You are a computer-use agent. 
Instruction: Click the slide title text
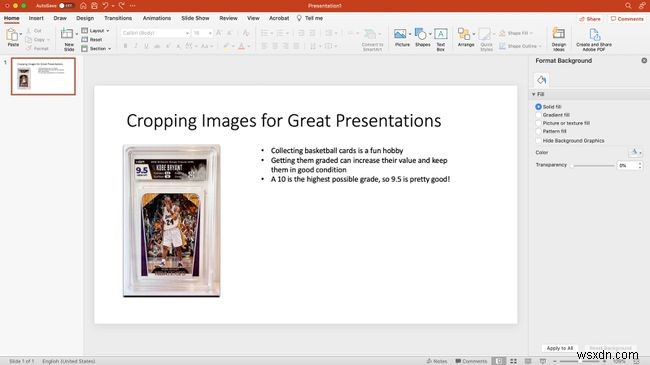(284, 121)
